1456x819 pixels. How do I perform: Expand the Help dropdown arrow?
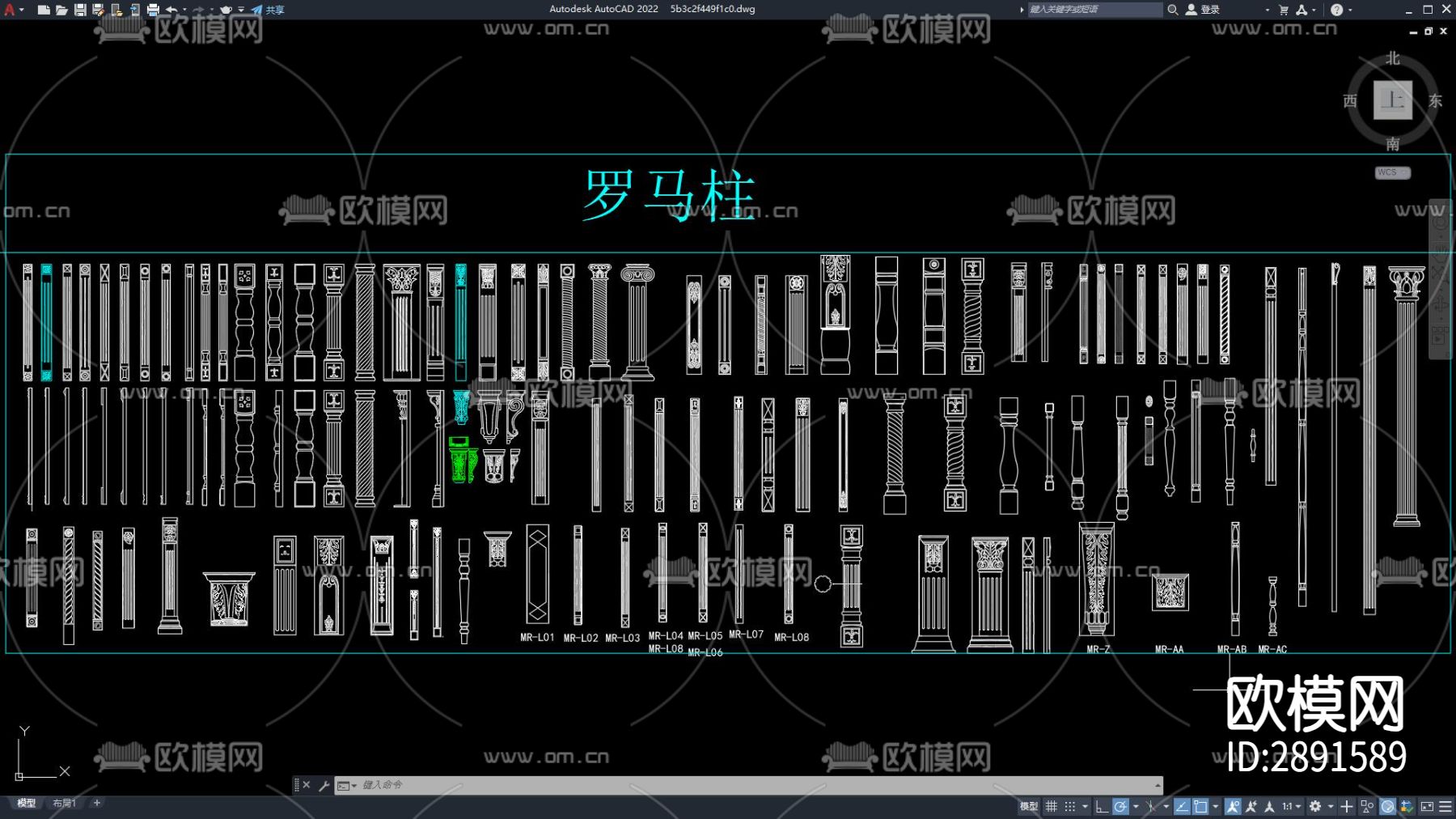tap(1350, 11)
